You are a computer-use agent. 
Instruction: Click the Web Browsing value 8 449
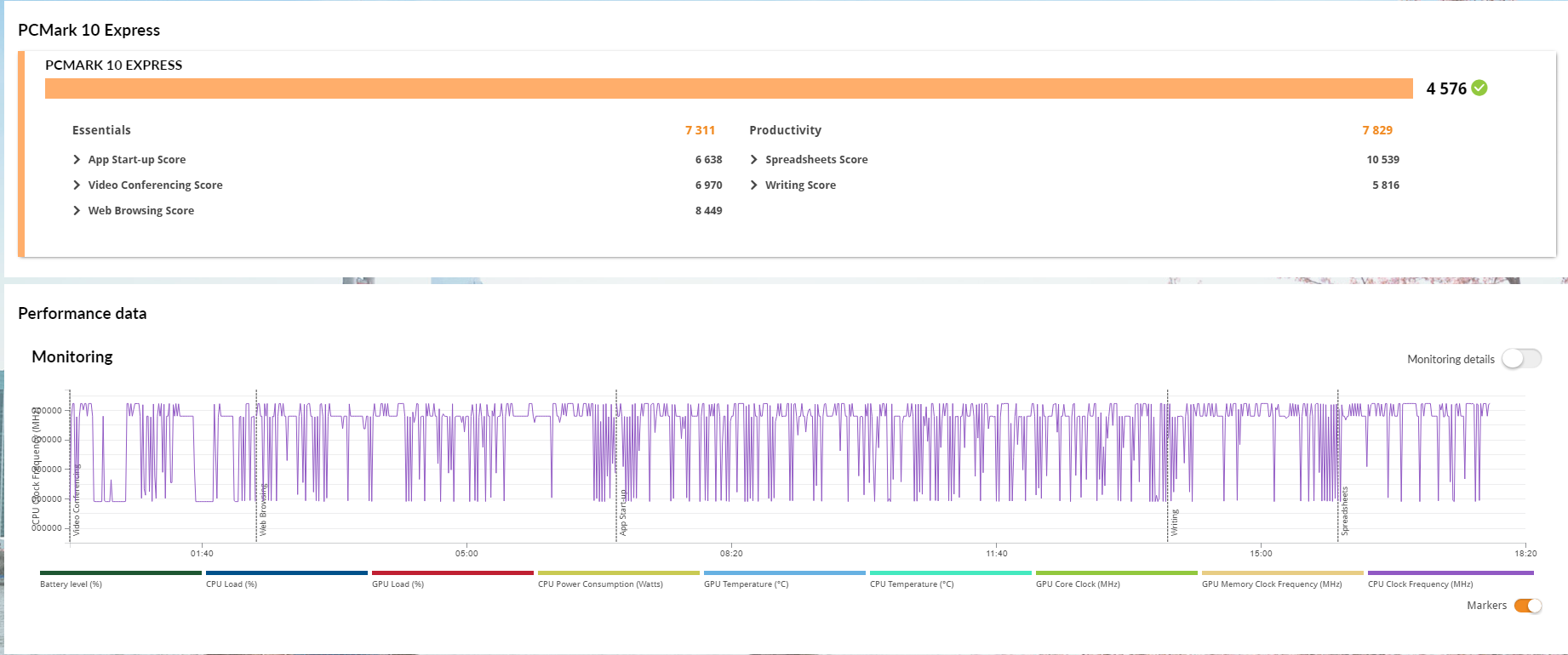pyautogui.click(x=708, y=210)
